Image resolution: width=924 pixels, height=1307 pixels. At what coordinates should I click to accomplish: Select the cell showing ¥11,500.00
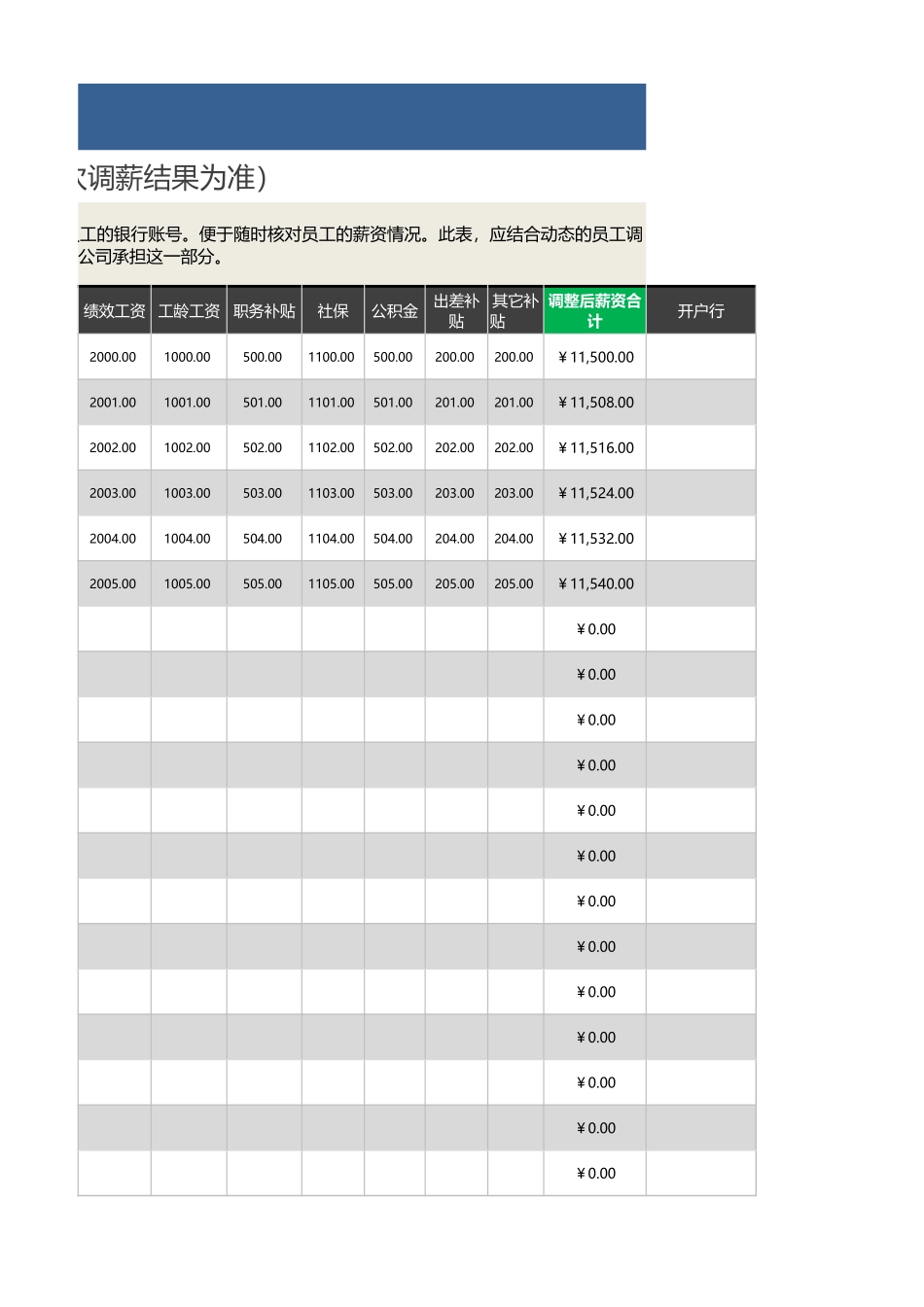click(594, 357)
